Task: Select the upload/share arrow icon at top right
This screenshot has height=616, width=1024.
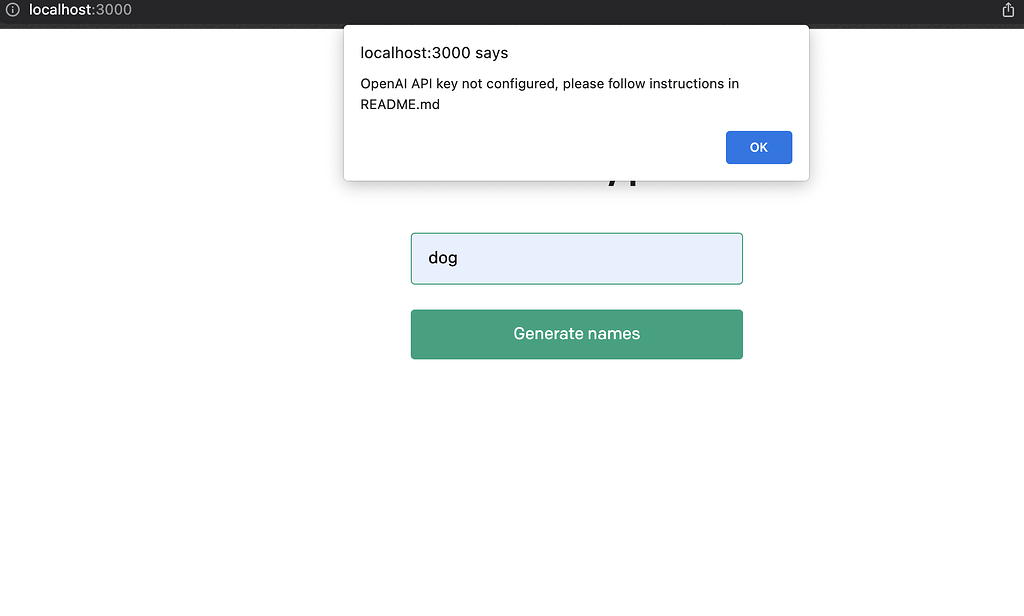Action: (x=1009, y=10)
